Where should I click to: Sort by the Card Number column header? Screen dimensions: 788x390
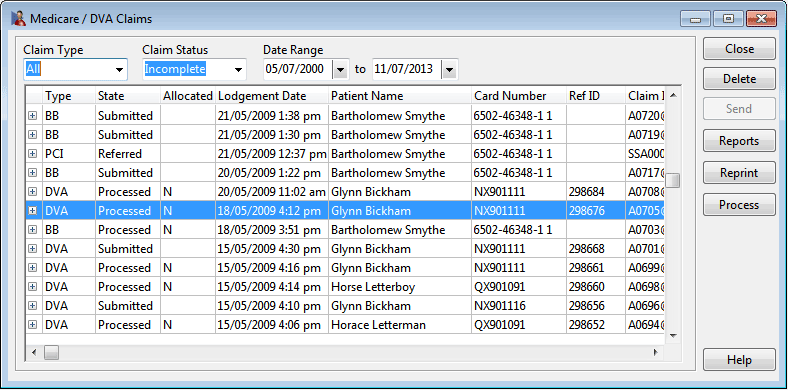click(x=519, y=96)
